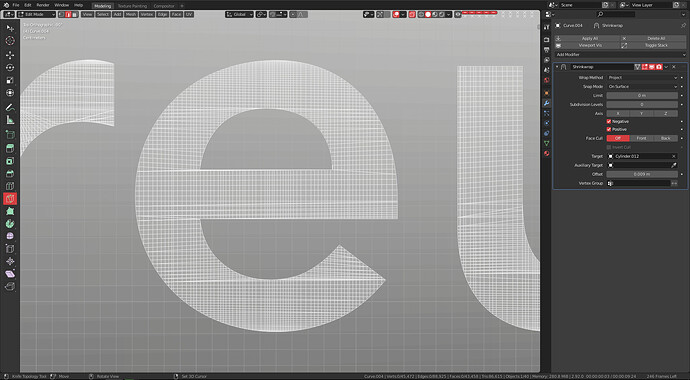Click the Delete All button
This screenshot has width=690, height=380.
click(x=653, y=38)
